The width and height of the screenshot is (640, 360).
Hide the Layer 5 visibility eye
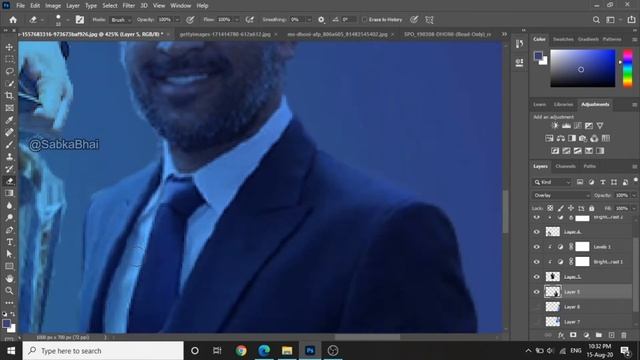[x=536, y=292]
